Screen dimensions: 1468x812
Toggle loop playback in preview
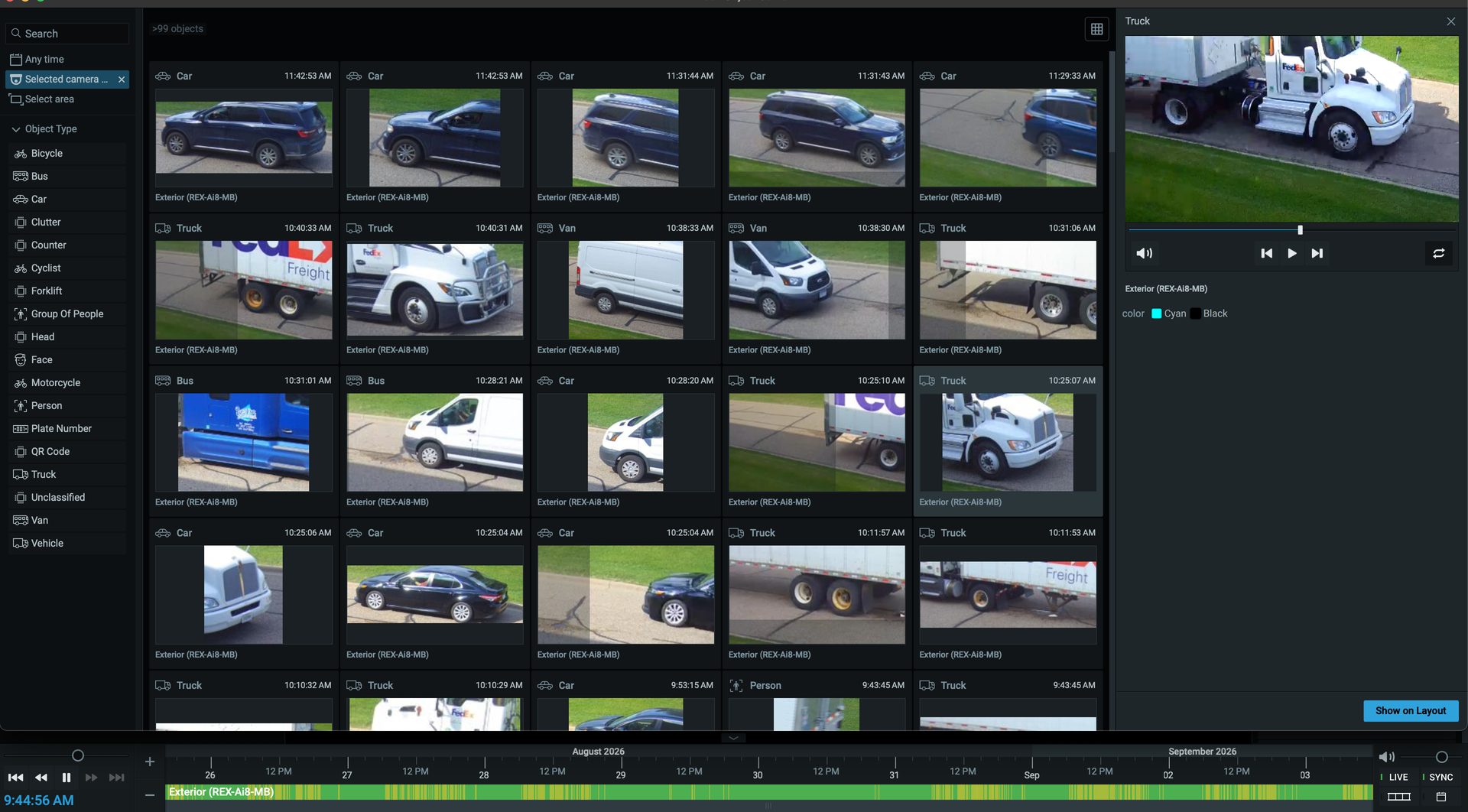[1438, 253]
